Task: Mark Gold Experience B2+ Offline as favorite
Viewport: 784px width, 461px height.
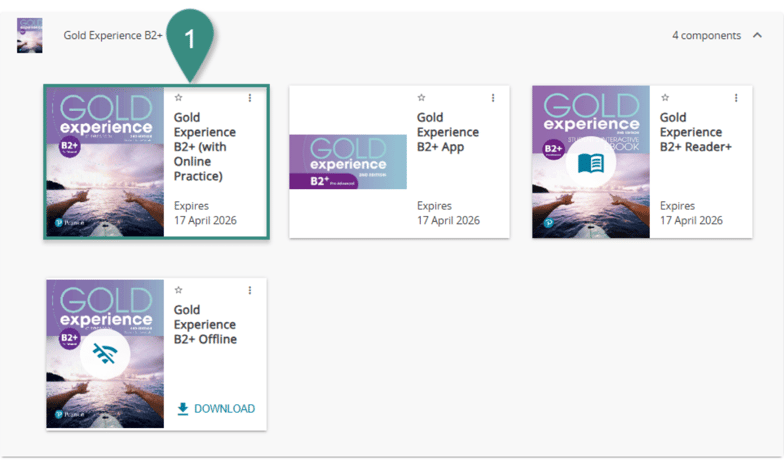Action: tap(178, 290)
